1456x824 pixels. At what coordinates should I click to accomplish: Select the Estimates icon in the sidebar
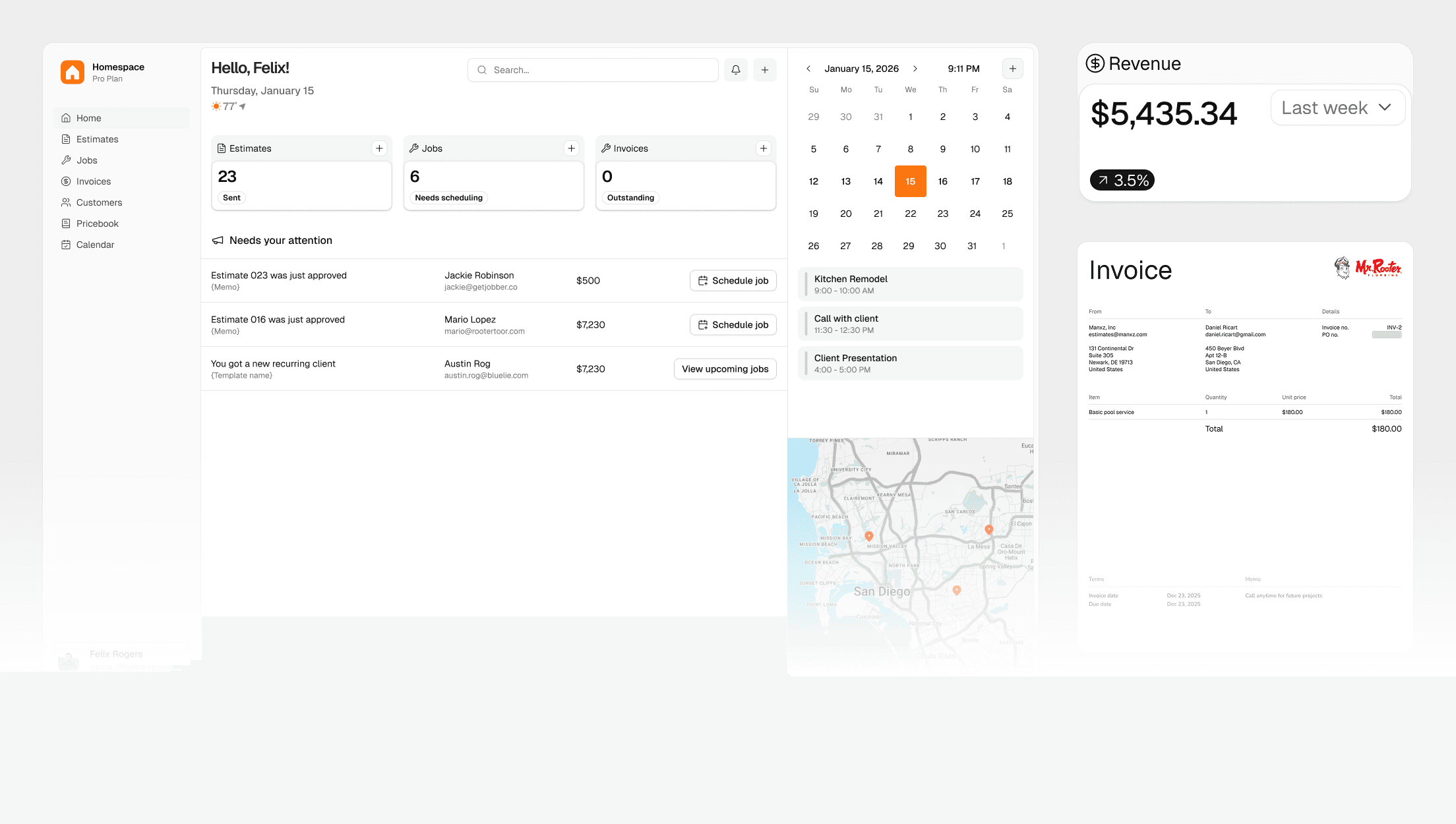[66, 139]
